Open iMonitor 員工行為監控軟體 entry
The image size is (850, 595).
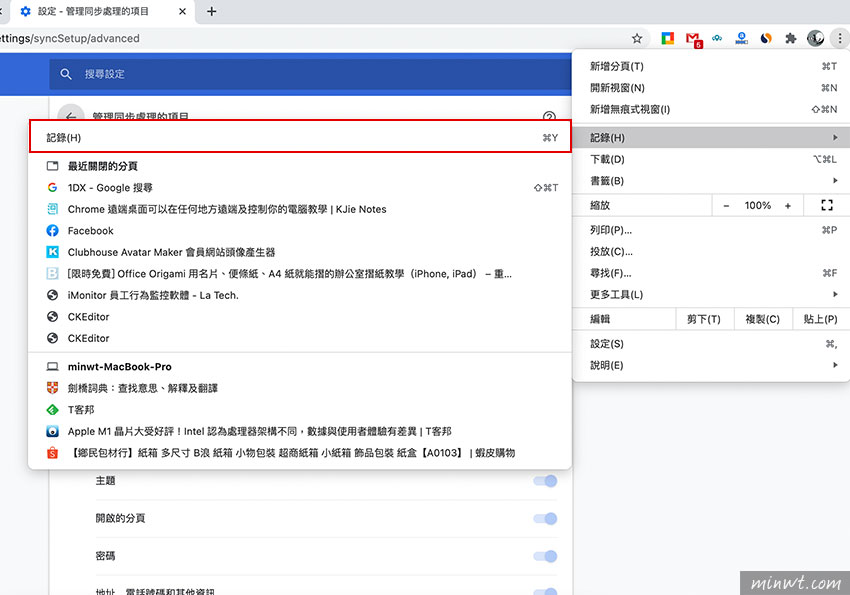pos(302,295)
